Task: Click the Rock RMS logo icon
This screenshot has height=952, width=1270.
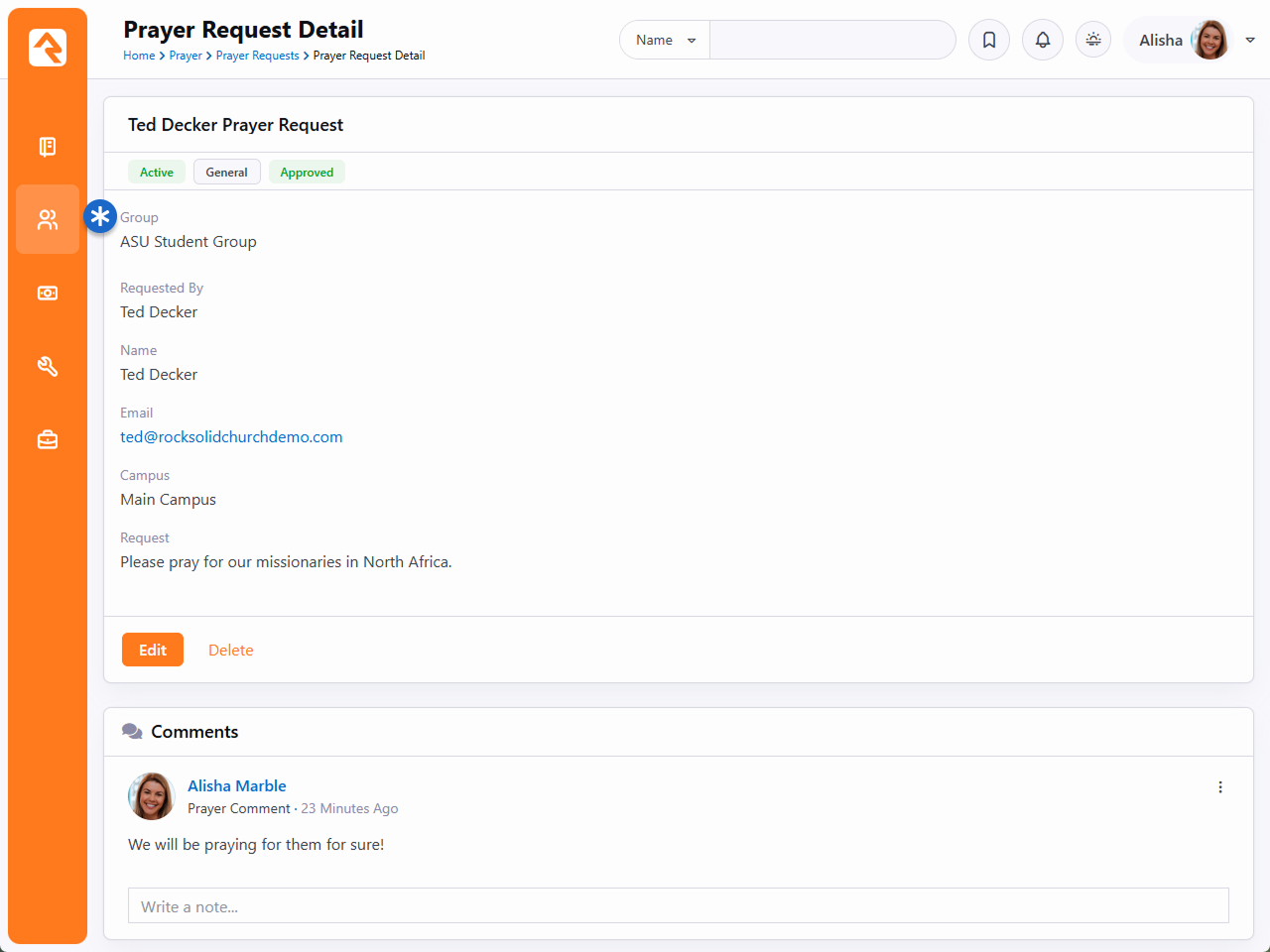Action: tap(48, 48)
